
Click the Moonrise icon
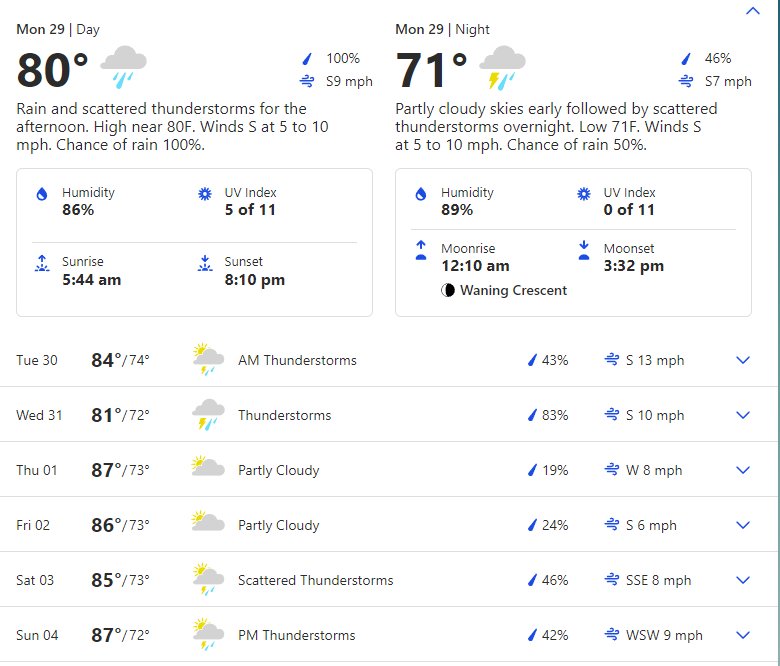(x=421, y=250)
